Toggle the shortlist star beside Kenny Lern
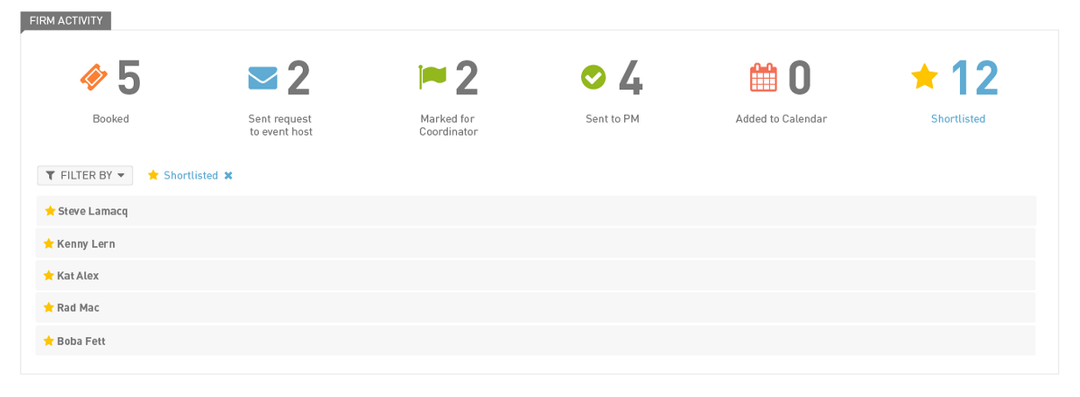The width and height of the screenshot is (1080, 397). (49, 243)
